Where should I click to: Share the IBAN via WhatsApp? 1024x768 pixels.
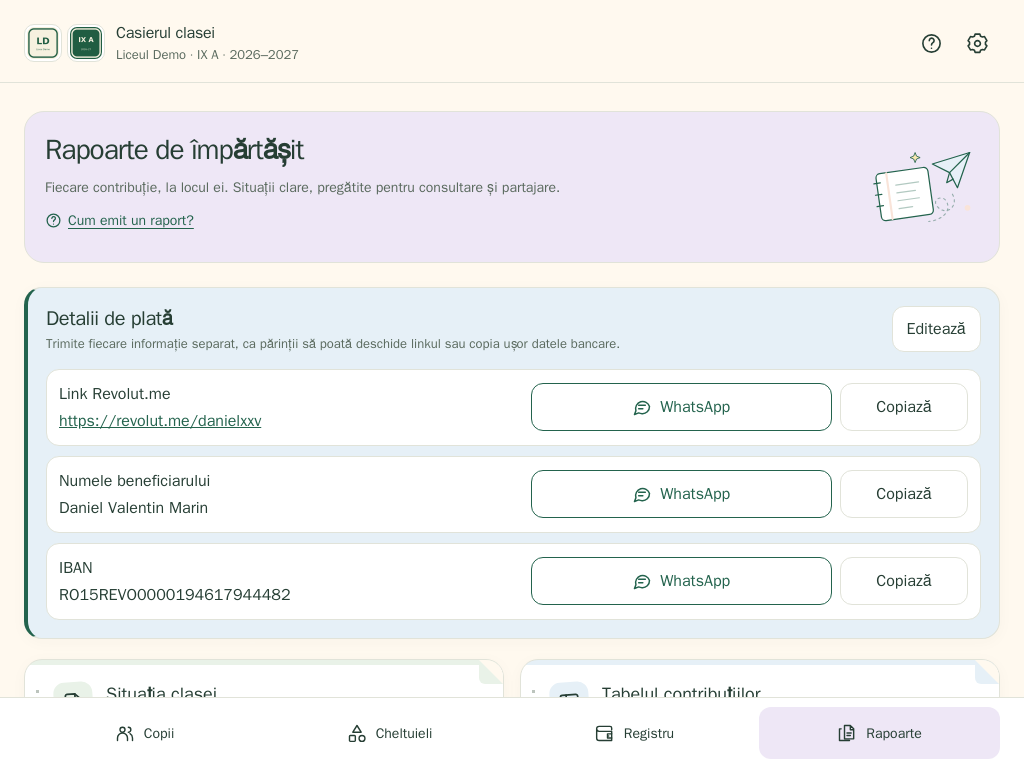coord(681,581)
